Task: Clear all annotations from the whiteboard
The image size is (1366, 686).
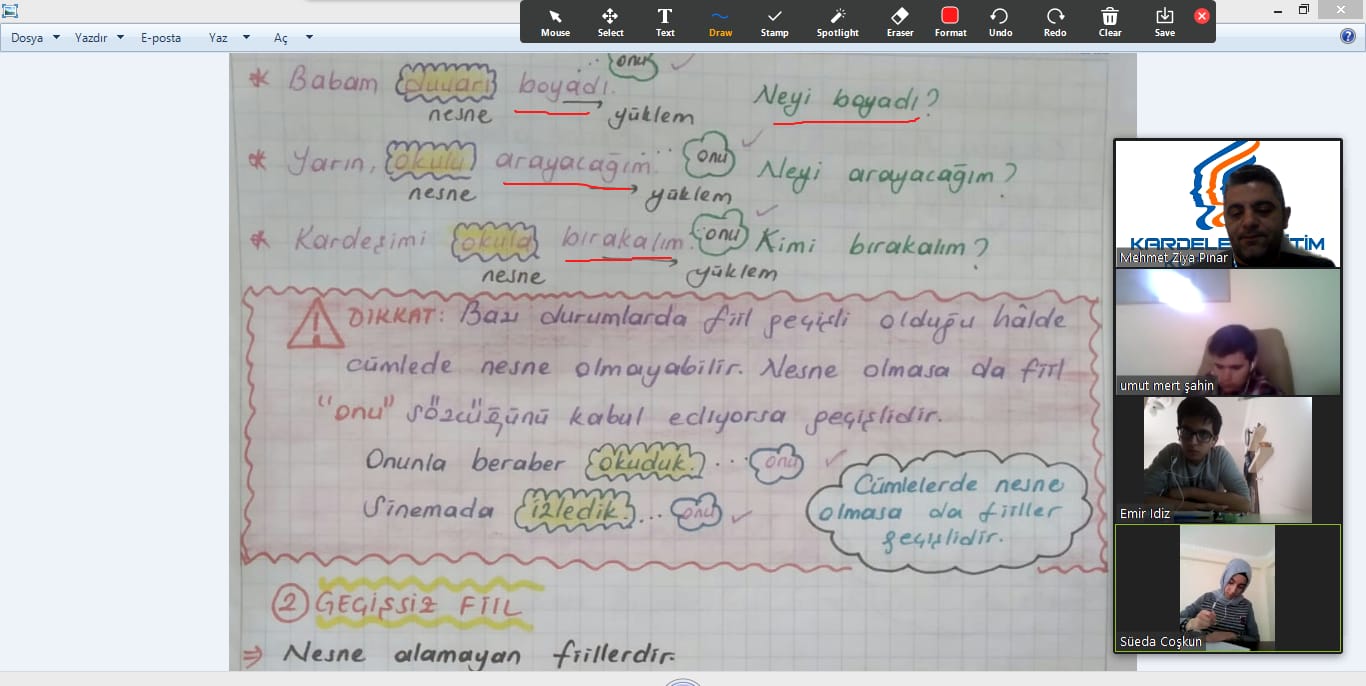Action: pos(1110,21)
